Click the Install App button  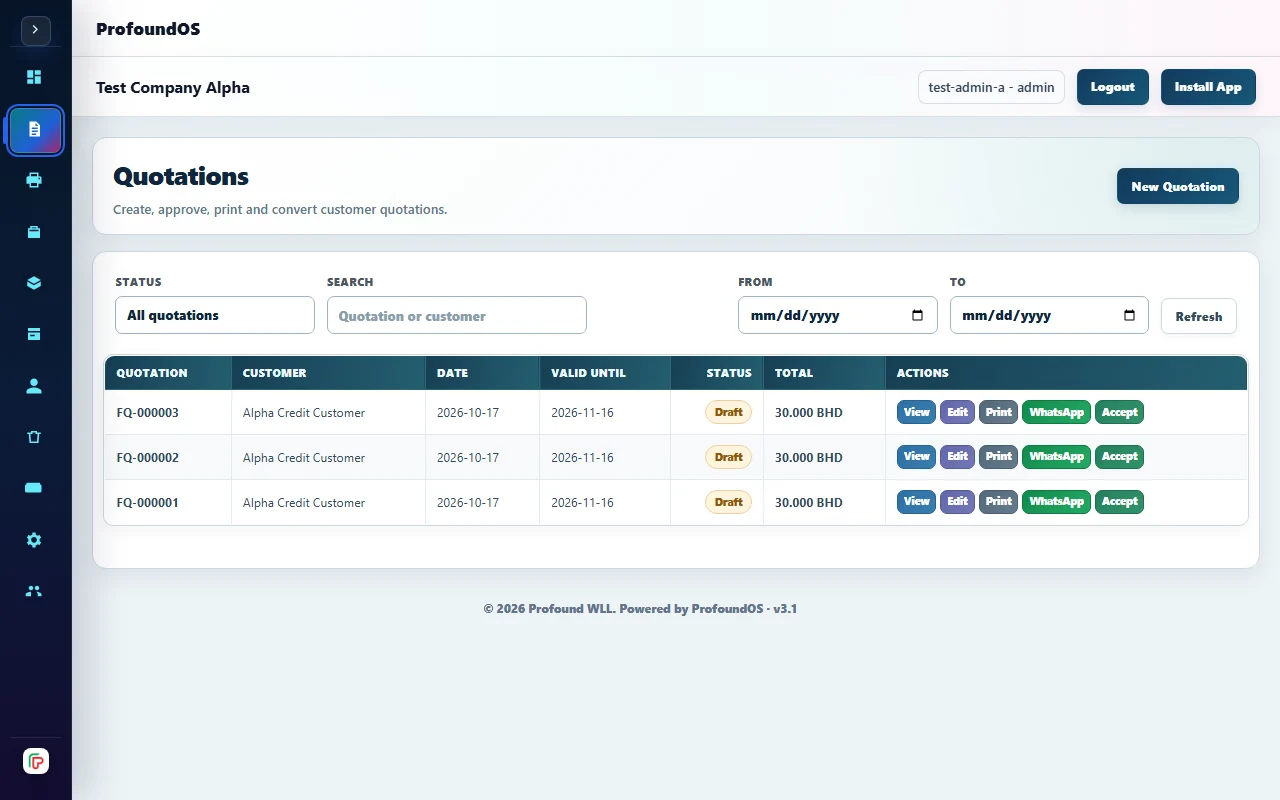tap(1208, 87)
